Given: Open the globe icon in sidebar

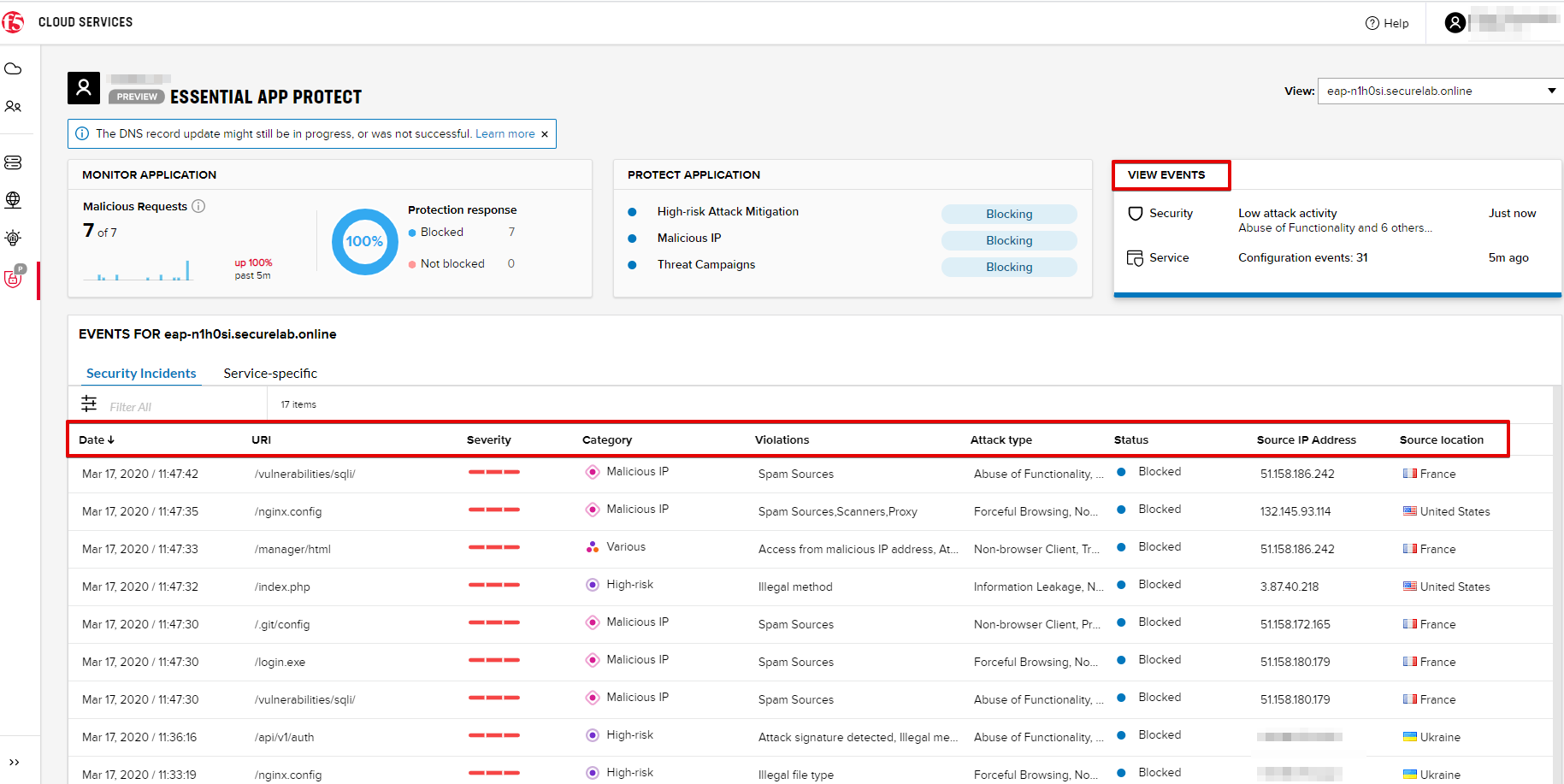Looking at the screenshot, I should (13, 199).
